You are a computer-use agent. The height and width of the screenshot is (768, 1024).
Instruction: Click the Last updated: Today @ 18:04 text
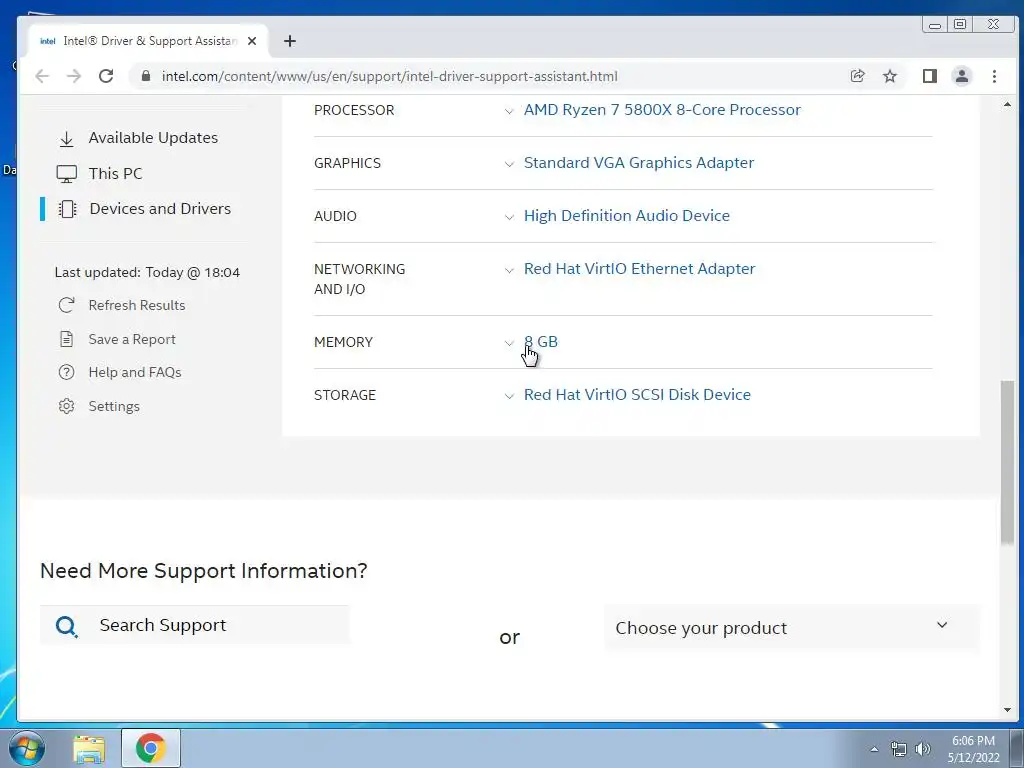[147, 272]
